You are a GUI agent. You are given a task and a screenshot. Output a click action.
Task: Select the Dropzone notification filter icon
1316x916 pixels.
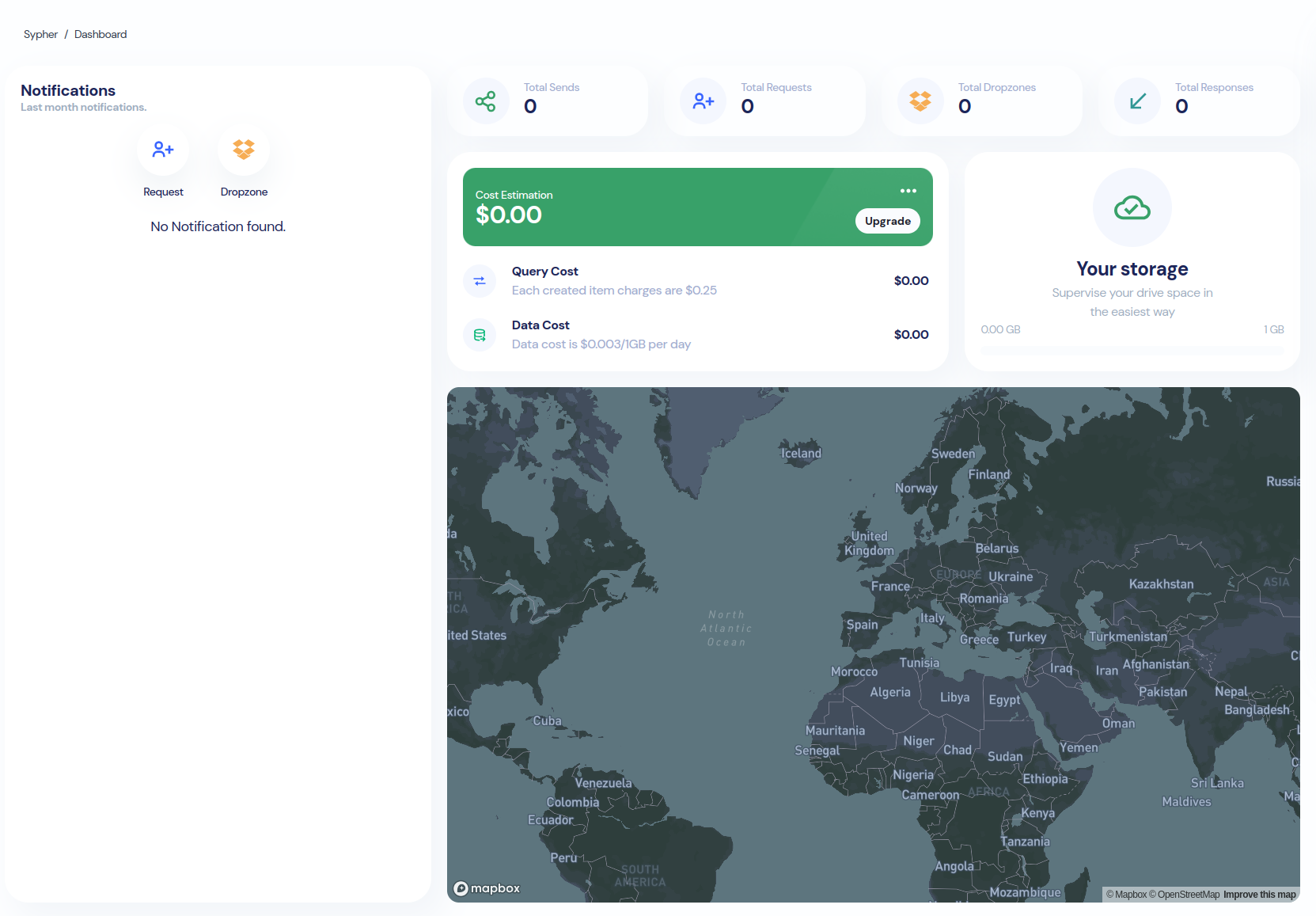pos(244,149)
